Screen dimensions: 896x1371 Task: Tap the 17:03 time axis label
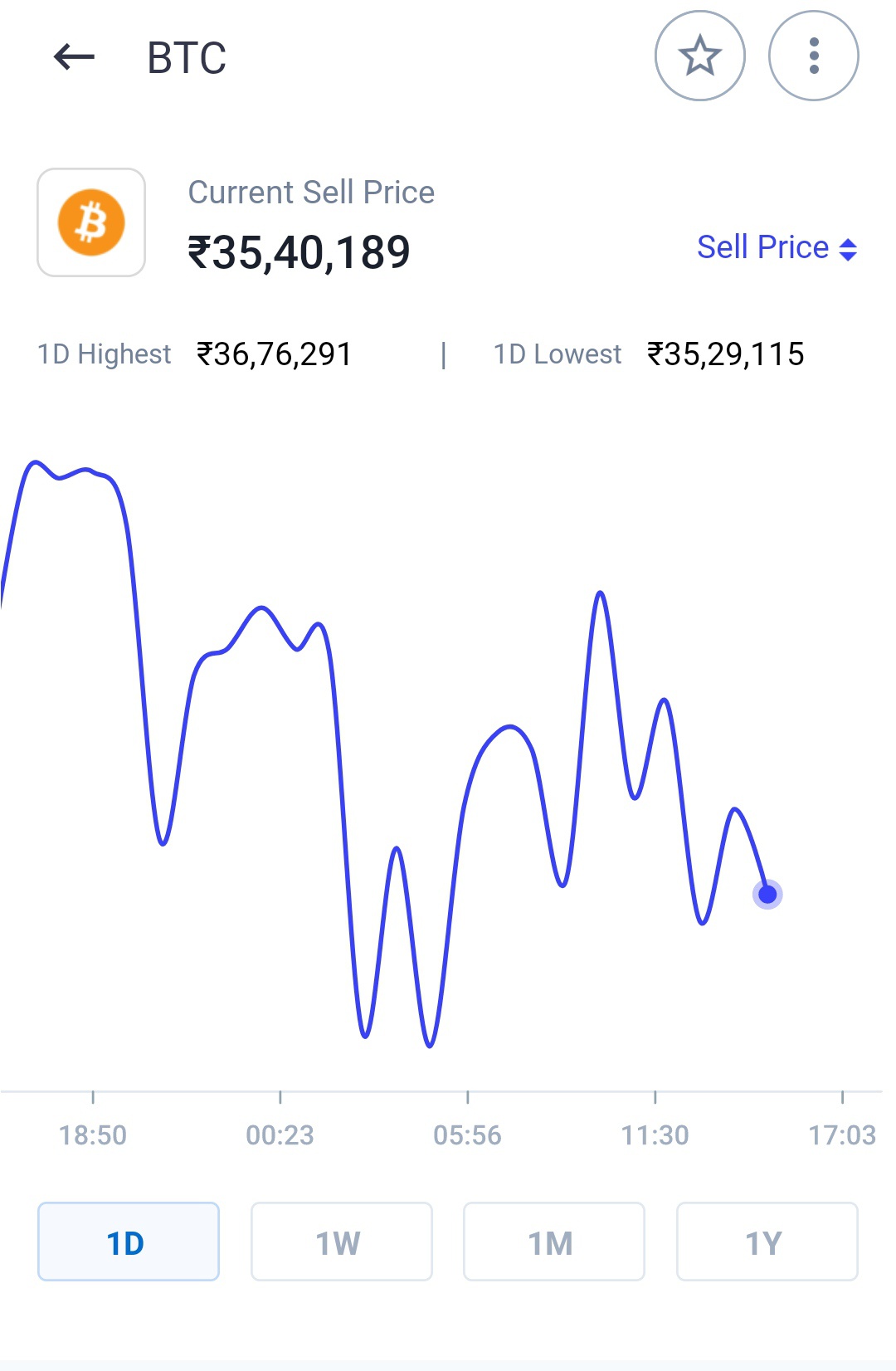[x=843, y=1134]
